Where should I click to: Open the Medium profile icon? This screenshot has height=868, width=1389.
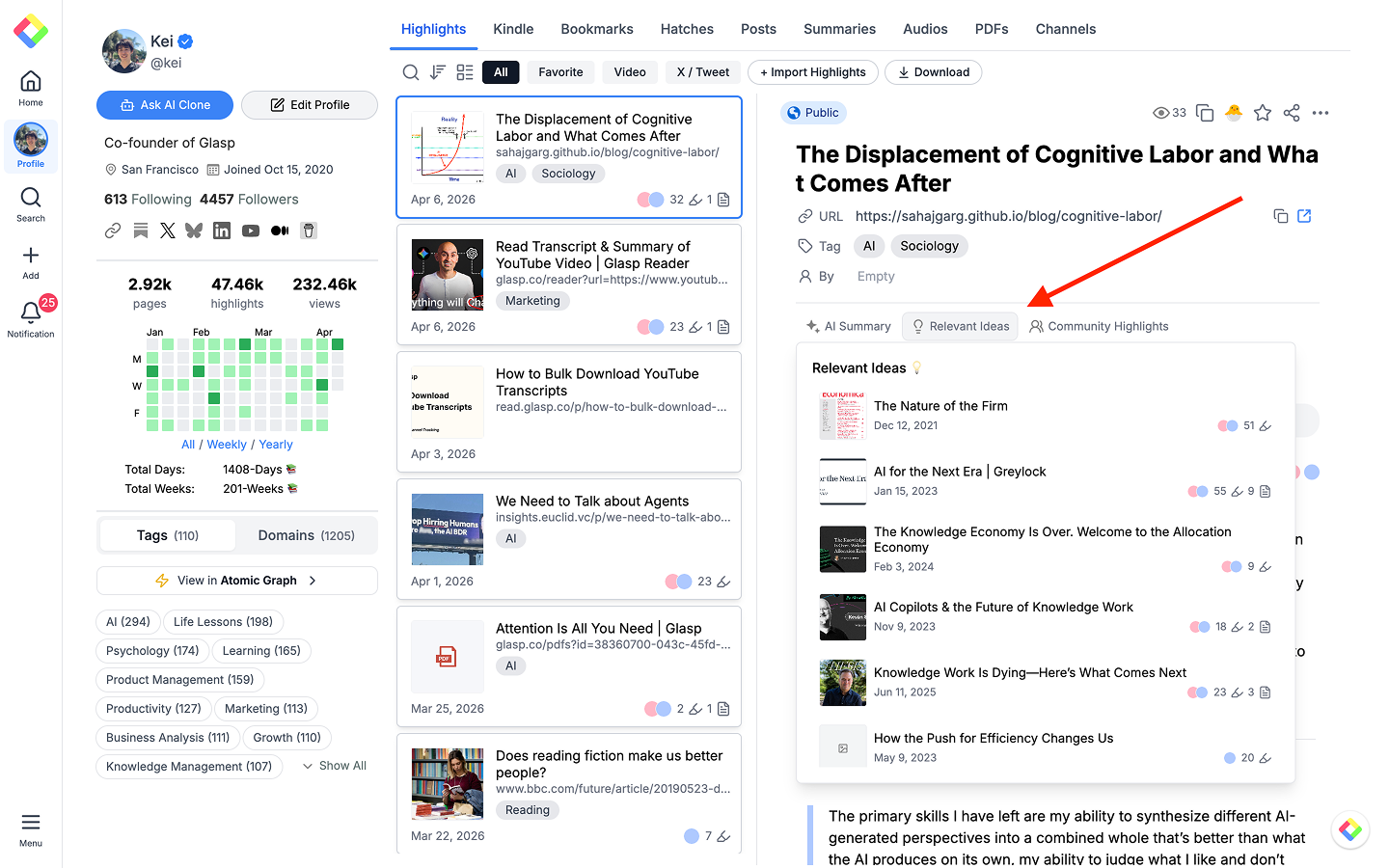tap(280, 231)
